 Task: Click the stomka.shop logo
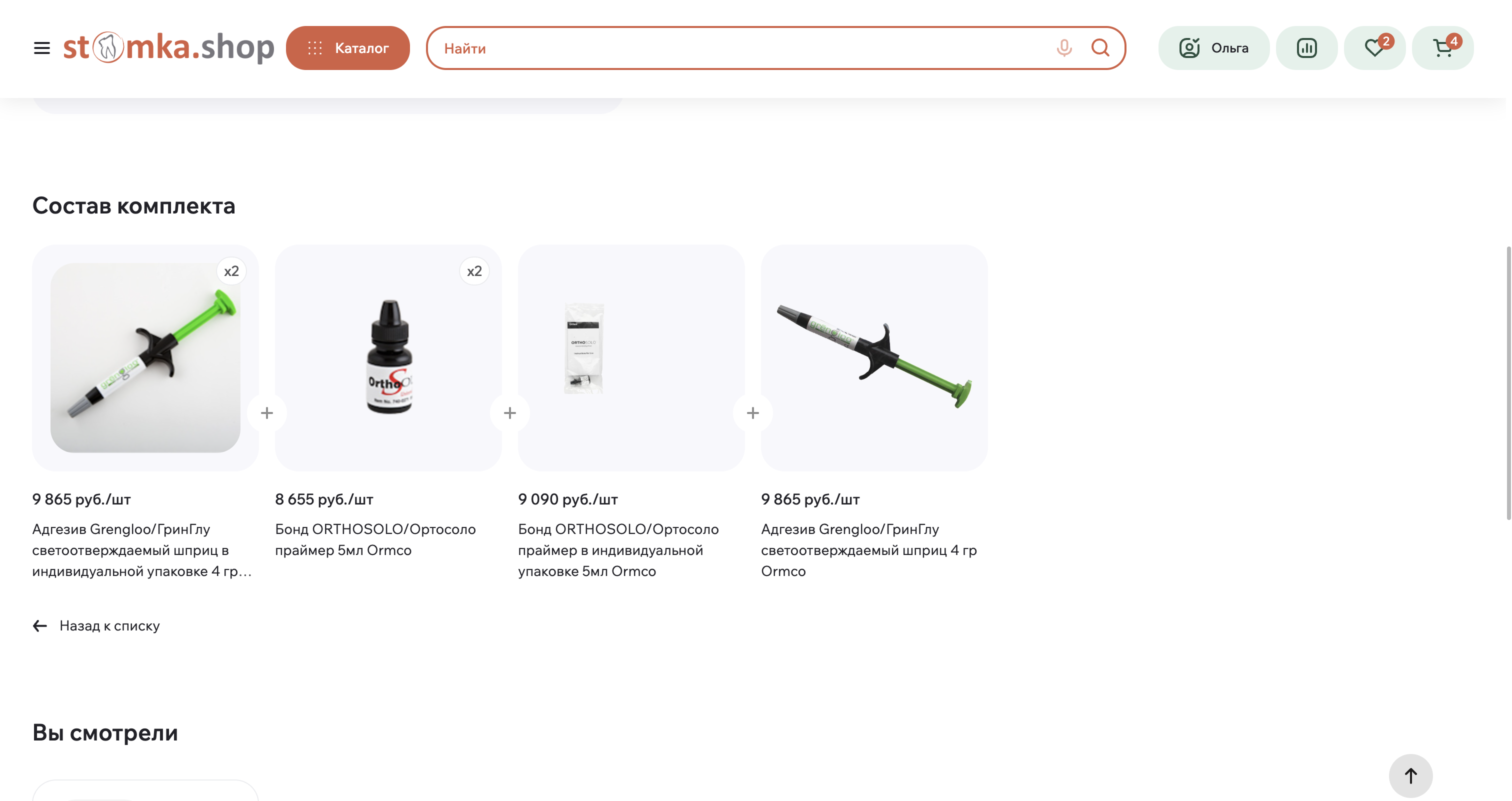pyautogui.click(x=169, y=47)
